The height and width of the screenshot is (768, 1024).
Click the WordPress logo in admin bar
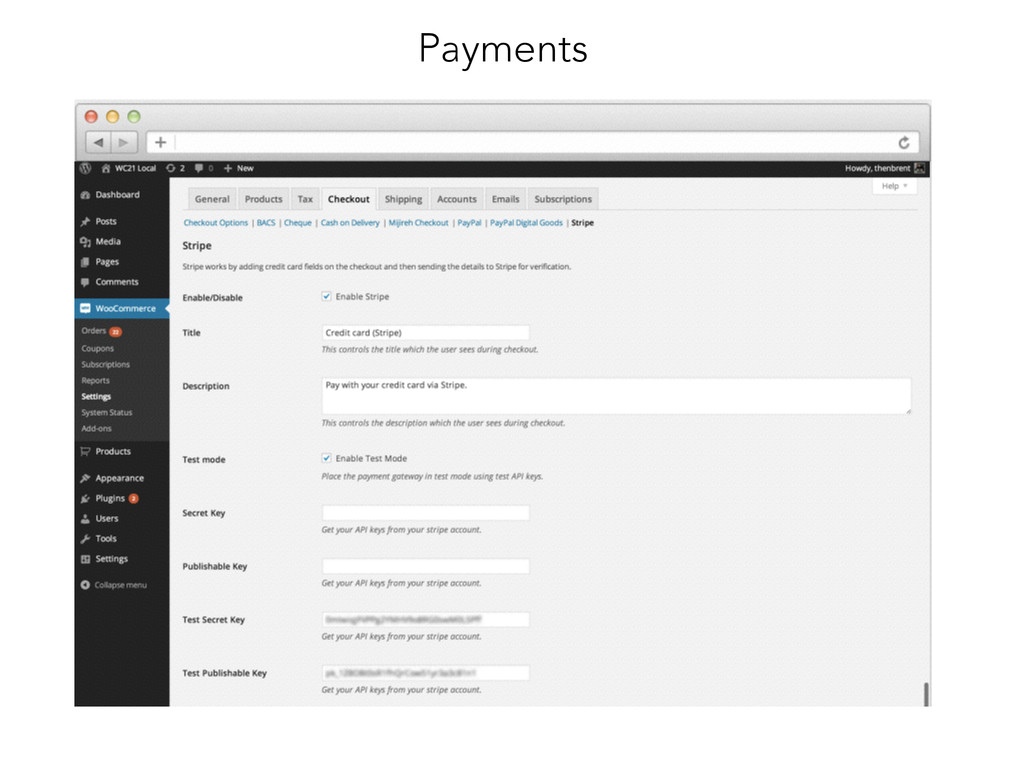point(86,168)
